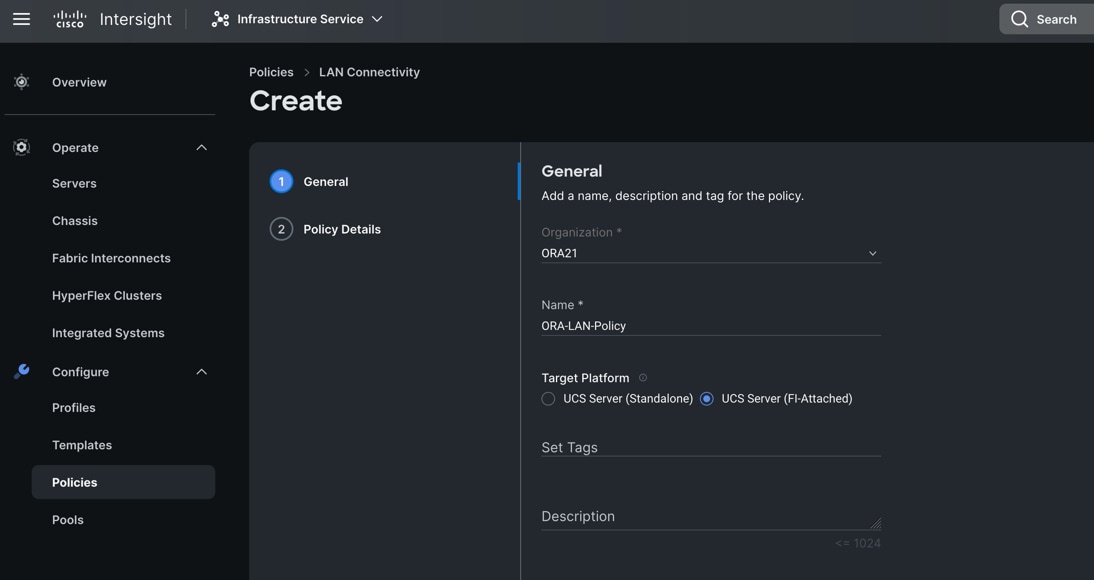1094x580 pixels.
Task: Go to Servers in sidebar
Action: (74, 184)
